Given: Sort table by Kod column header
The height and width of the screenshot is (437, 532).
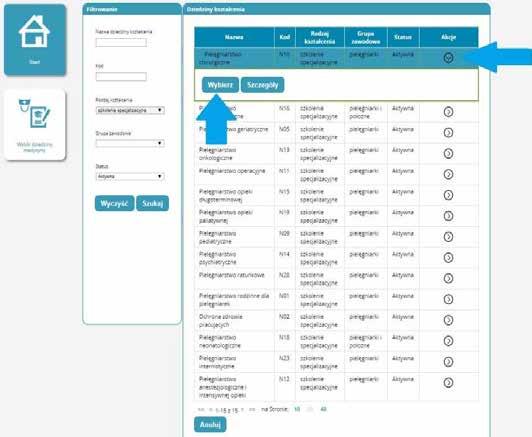Looking at the screenshot, I should (x=285, y=37).
